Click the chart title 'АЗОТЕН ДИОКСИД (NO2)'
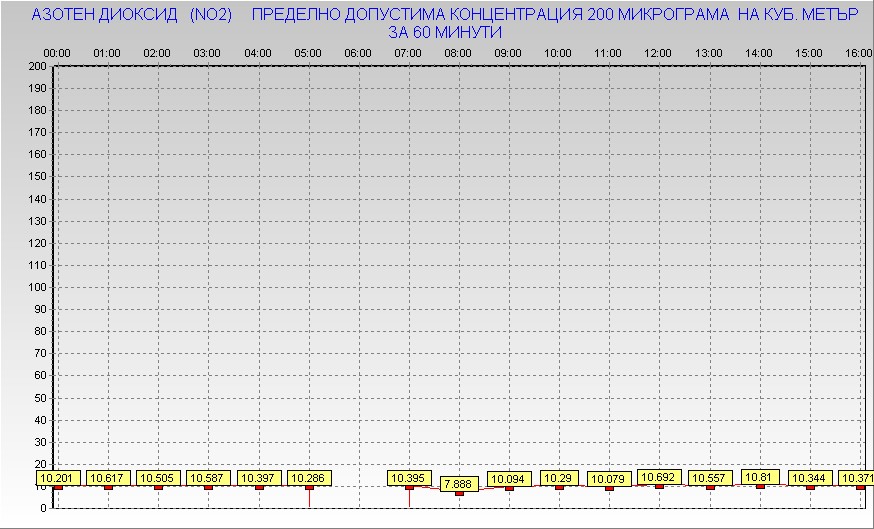The height and width of the screenshot is (529, 874). pyautogui.click(x=132, y=16)
